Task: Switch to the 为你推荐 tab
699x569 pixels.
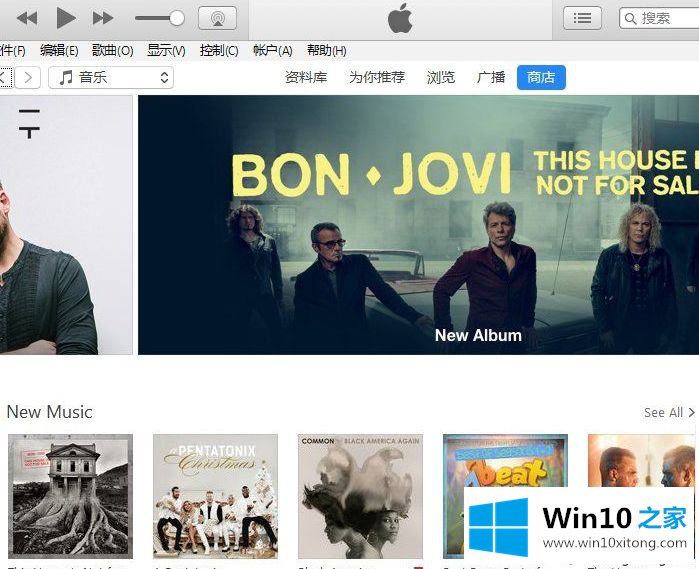Action: tap(377, 78)
